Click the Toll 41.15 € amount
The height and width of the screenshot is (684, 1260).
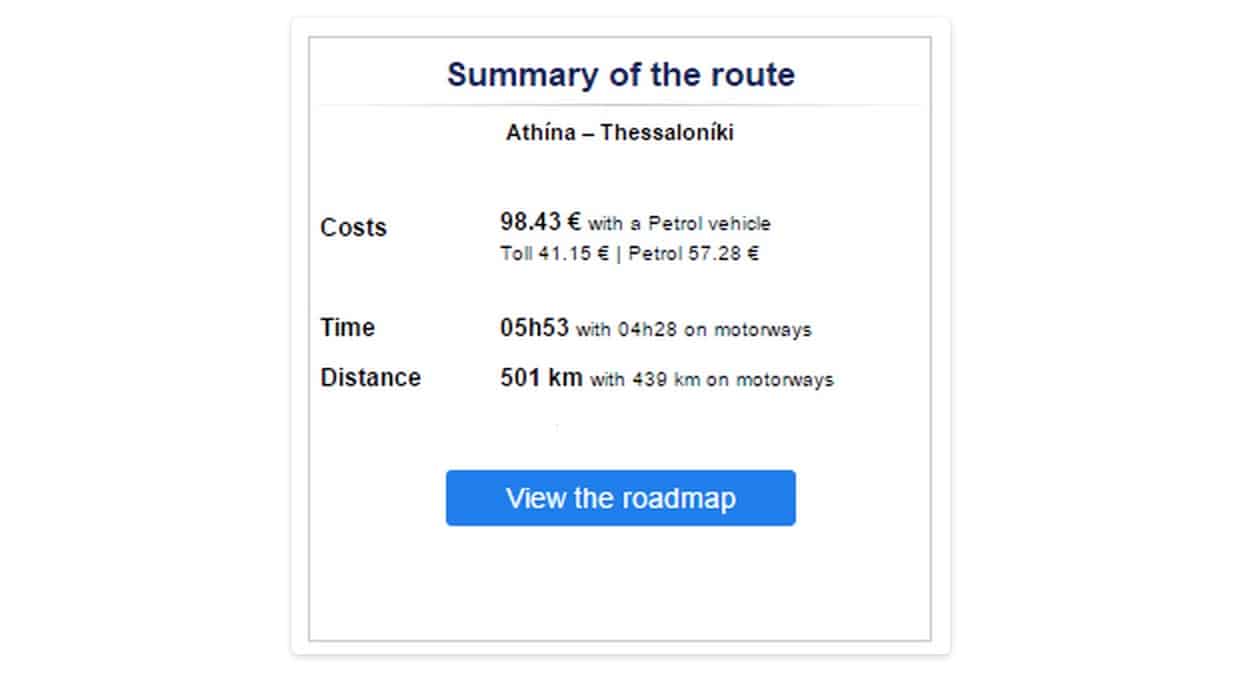[x=554, y=254]
